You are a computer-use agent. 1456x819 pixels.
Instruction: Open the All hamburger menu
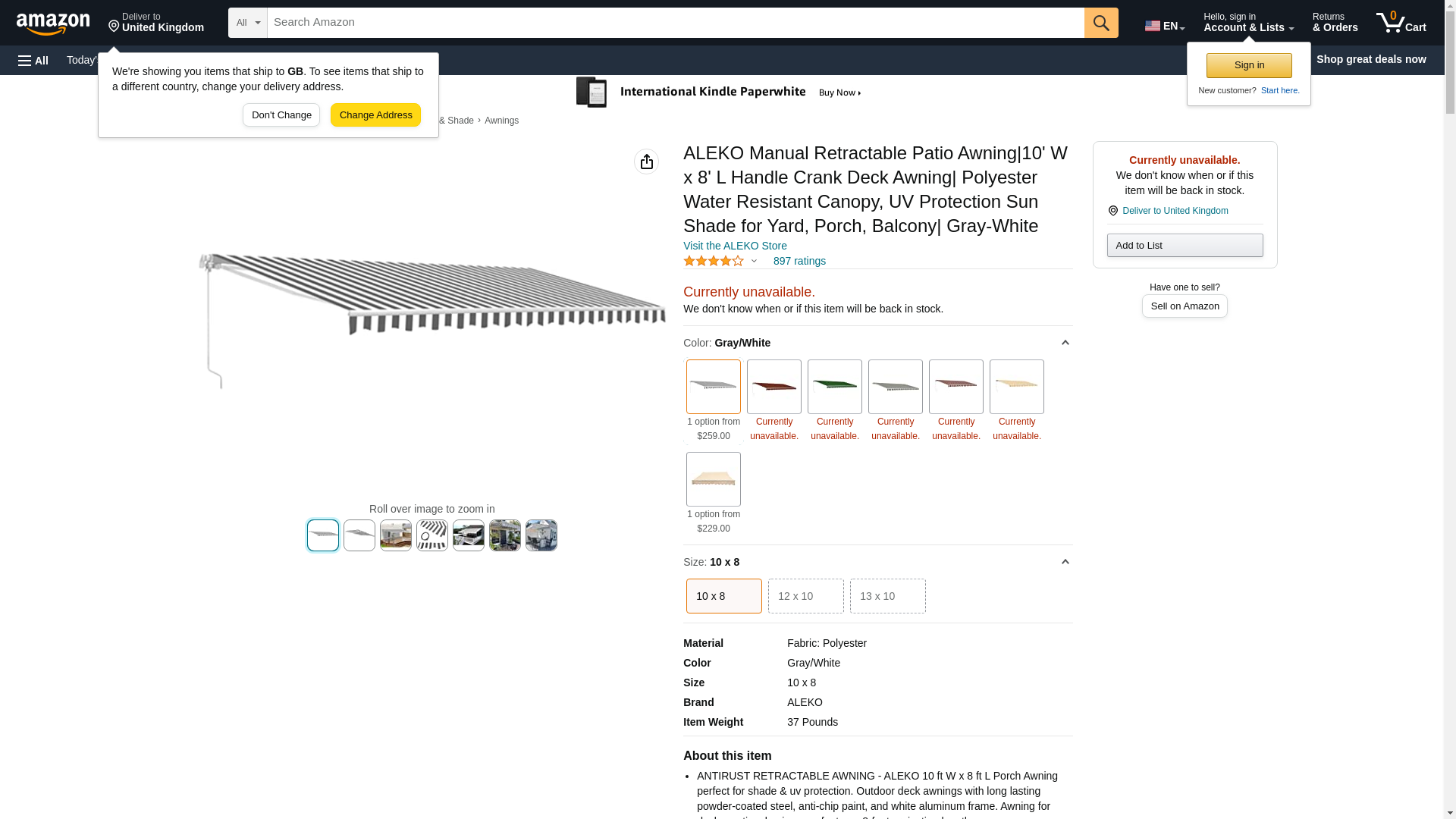(33, 60)
